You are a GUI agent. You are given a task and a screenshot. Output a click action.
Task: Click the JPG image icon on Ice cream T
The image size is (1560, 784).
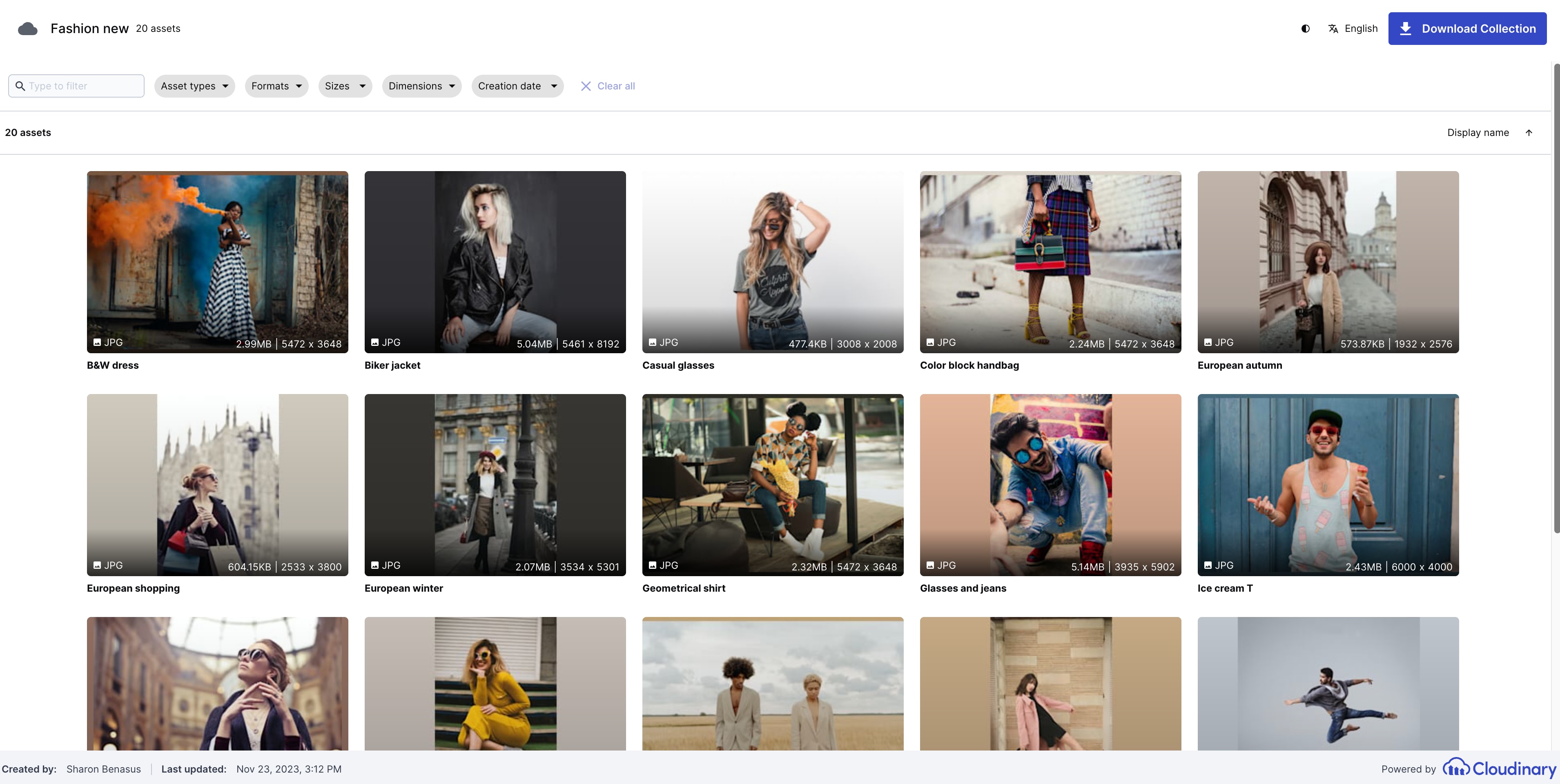click(x=1208, y=566)
